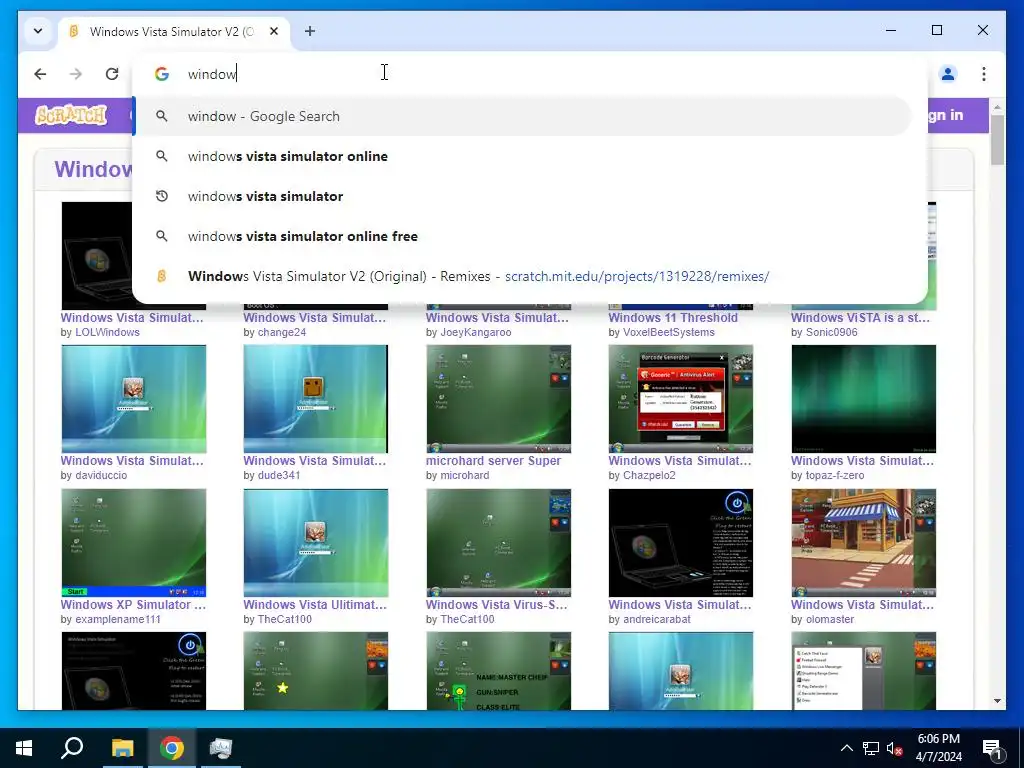Click the network tray icon
The height and width of the screenshot is (768, 1024).
pos(871,748)
